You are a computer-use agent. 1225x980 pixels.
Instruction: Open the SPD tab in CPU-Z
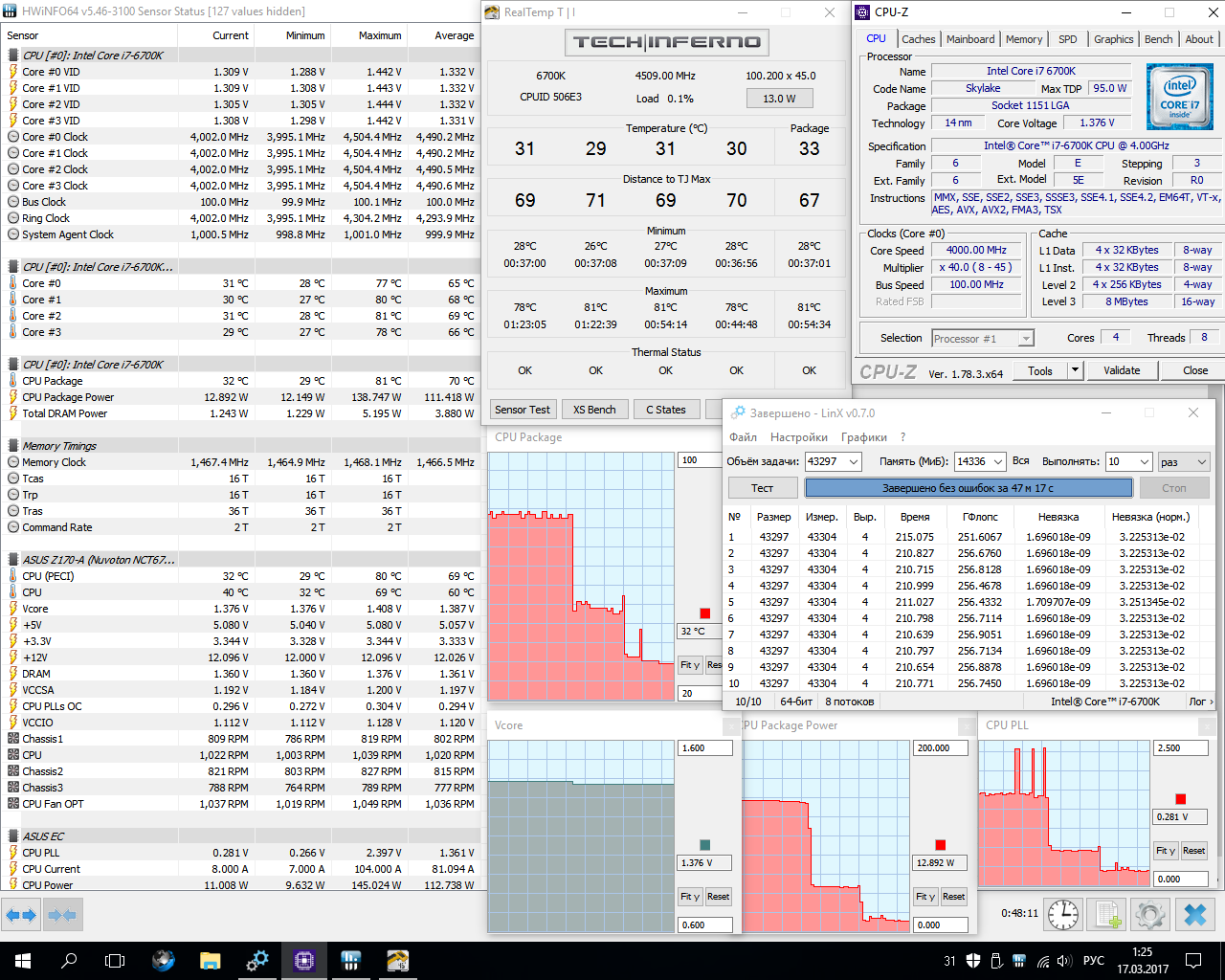coord(1068,39)
